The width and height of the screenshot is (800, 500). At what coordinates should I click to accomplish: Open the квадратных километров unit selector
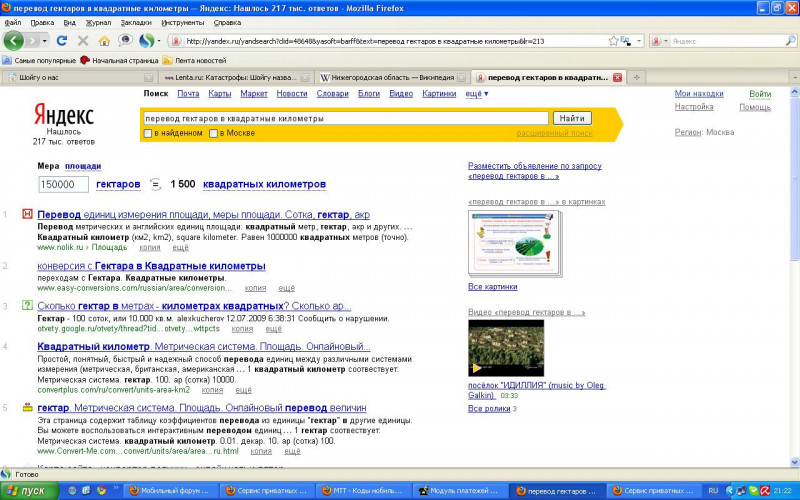coord(264,185)
